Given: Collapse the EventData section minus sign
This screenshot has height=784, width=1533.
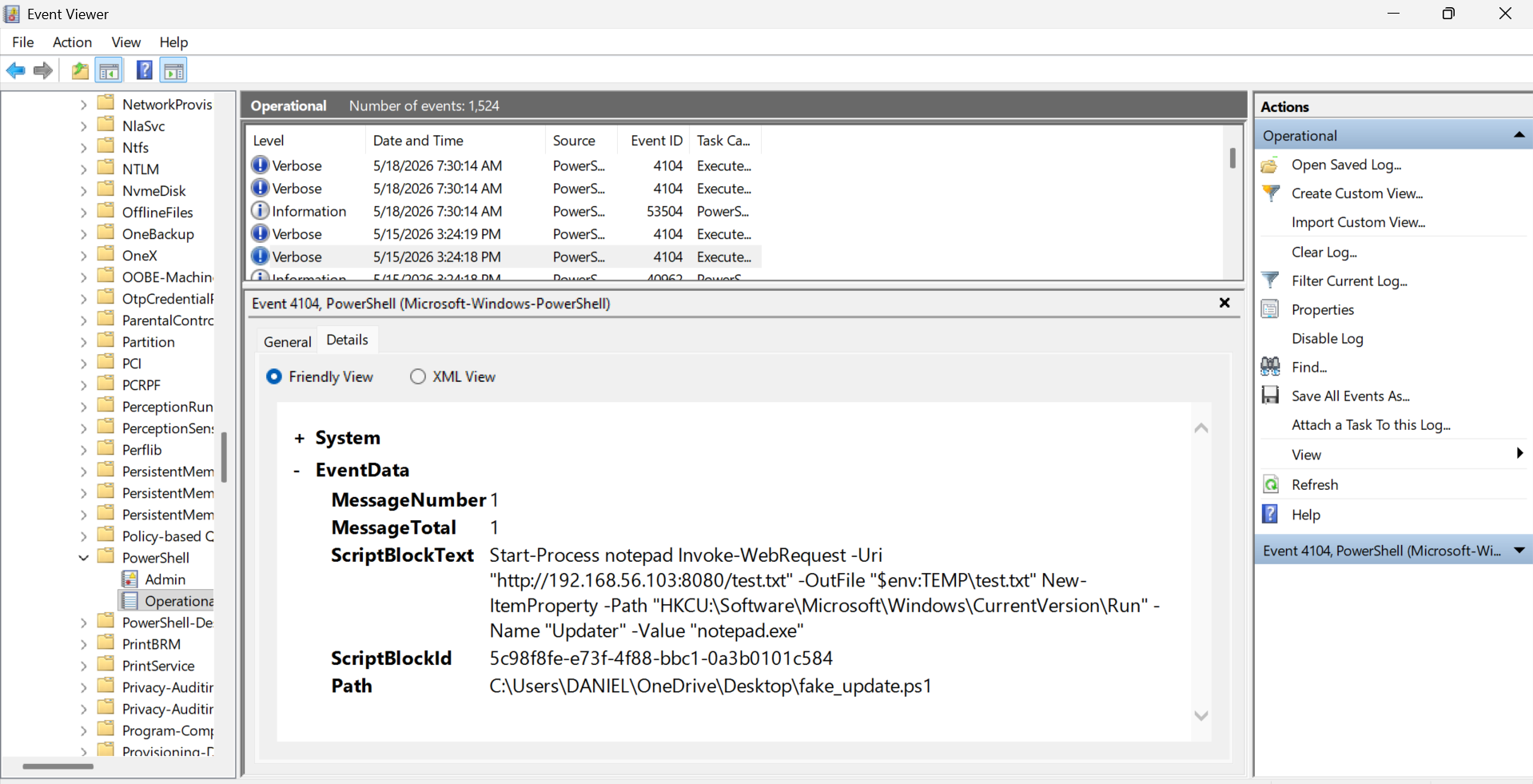Looking at the screenshot, I should pos(297,471).
